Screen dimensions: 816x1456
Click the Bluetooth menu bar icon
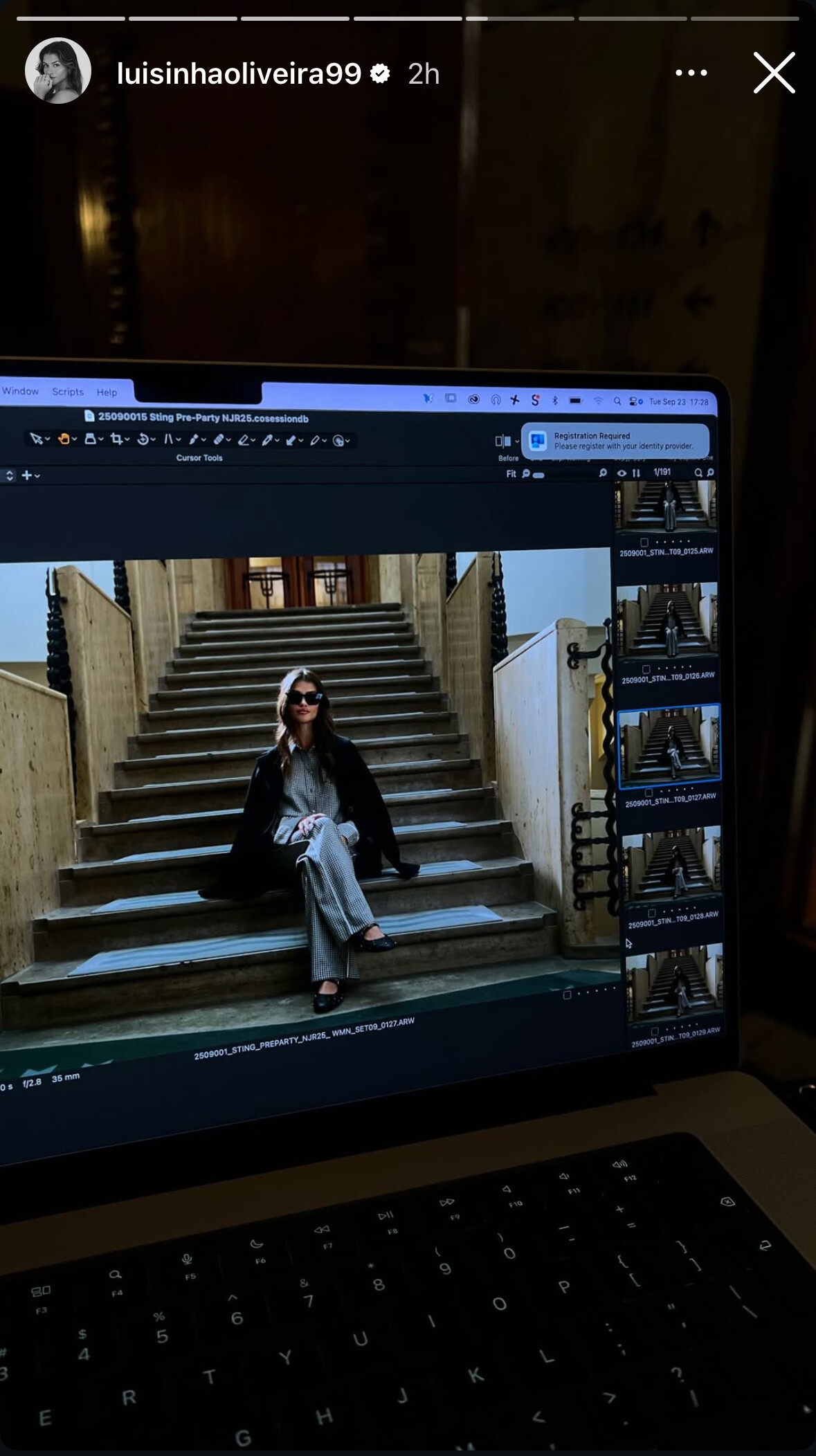click(x=554, y=400)
